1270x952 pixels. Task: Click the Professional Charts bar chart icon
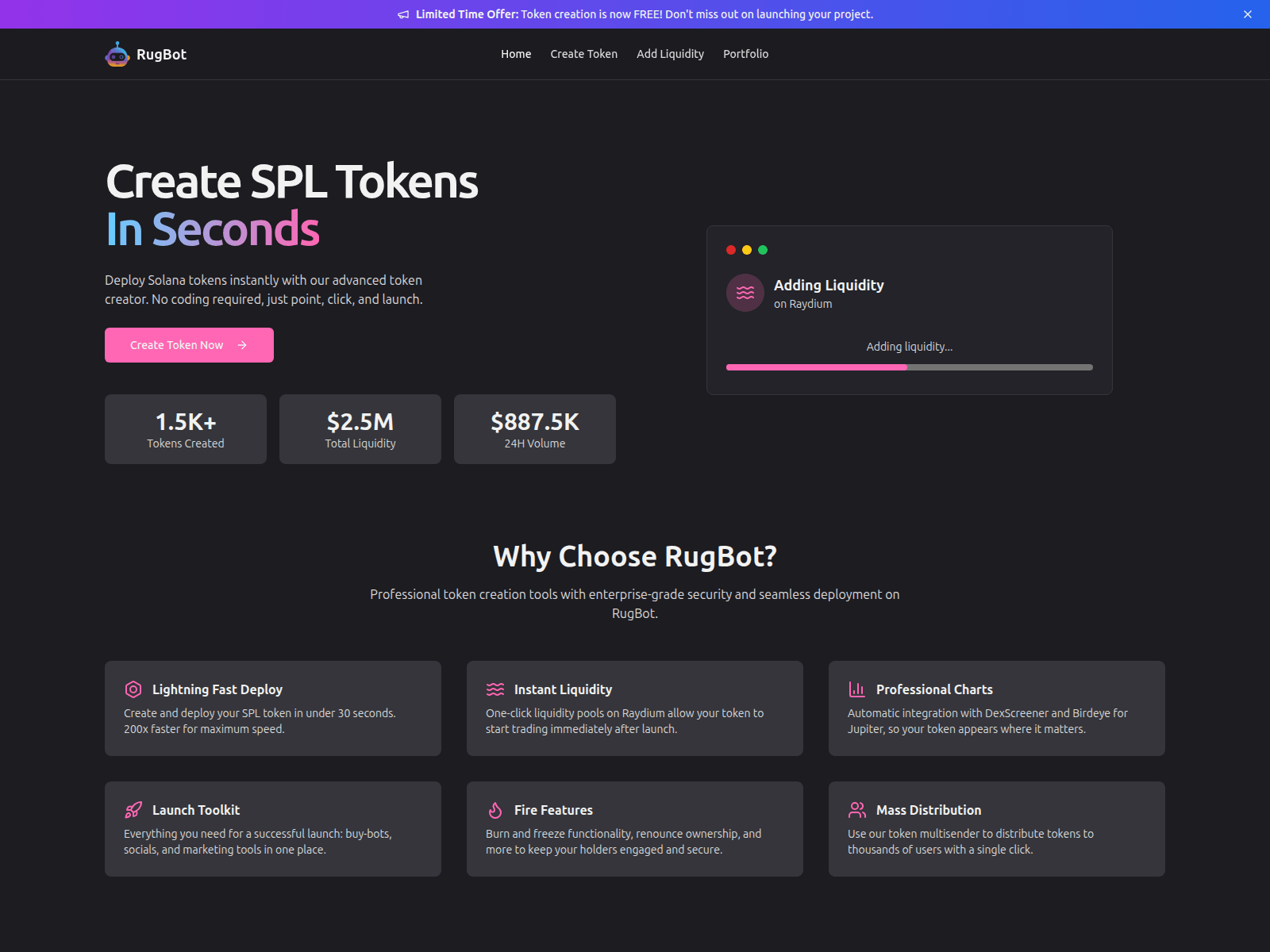(857, 689)
